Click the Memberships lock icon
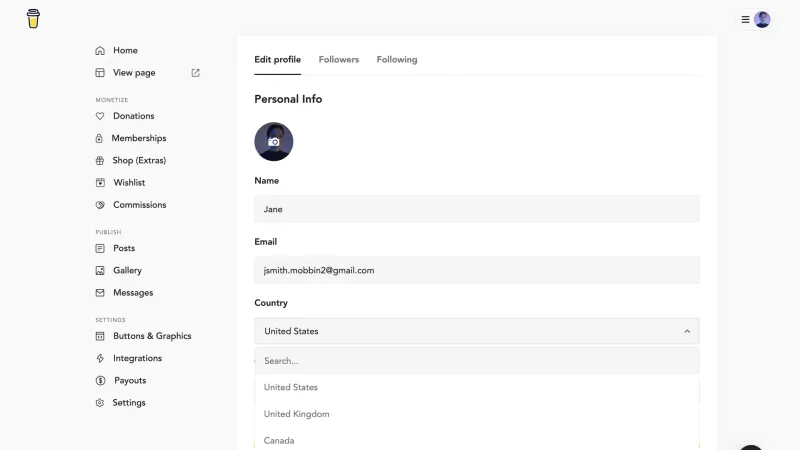The width and height of the screenshot is (800, 450). pyautogui.click(x=99, y=138)
